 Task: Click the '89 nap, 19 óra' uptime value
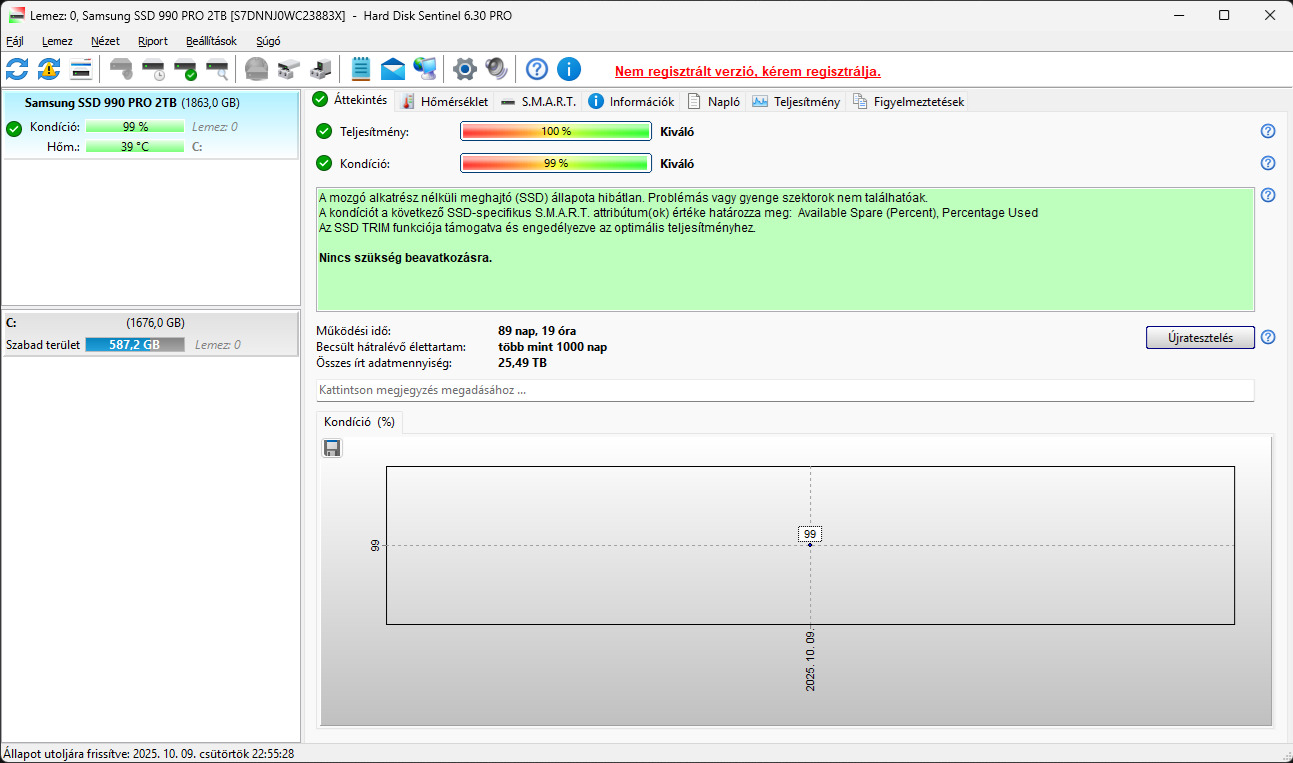coord(537,330)
